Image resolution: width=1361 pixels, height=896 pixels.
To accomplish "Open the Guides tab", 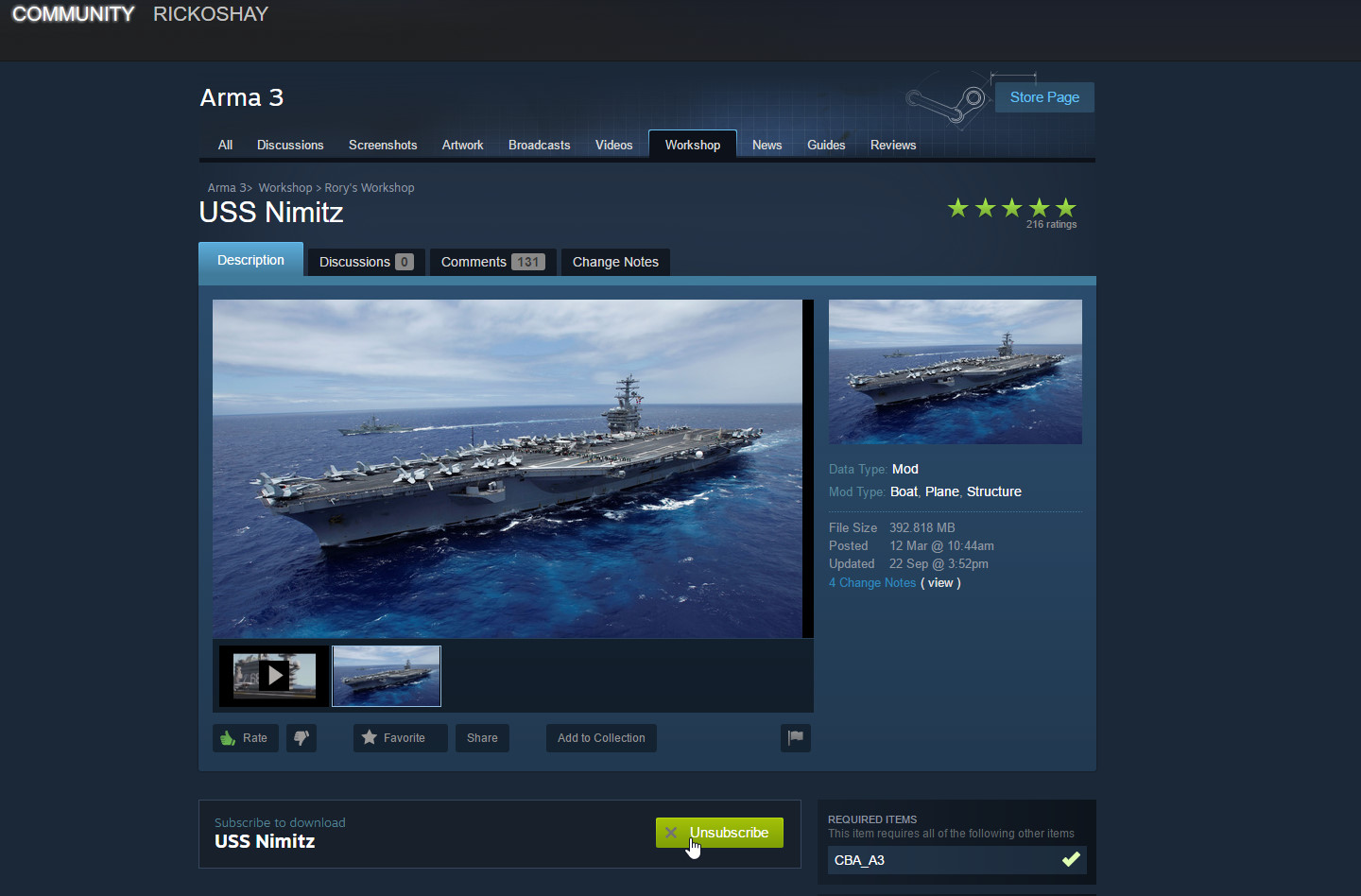I will click(x=826, y=145).
